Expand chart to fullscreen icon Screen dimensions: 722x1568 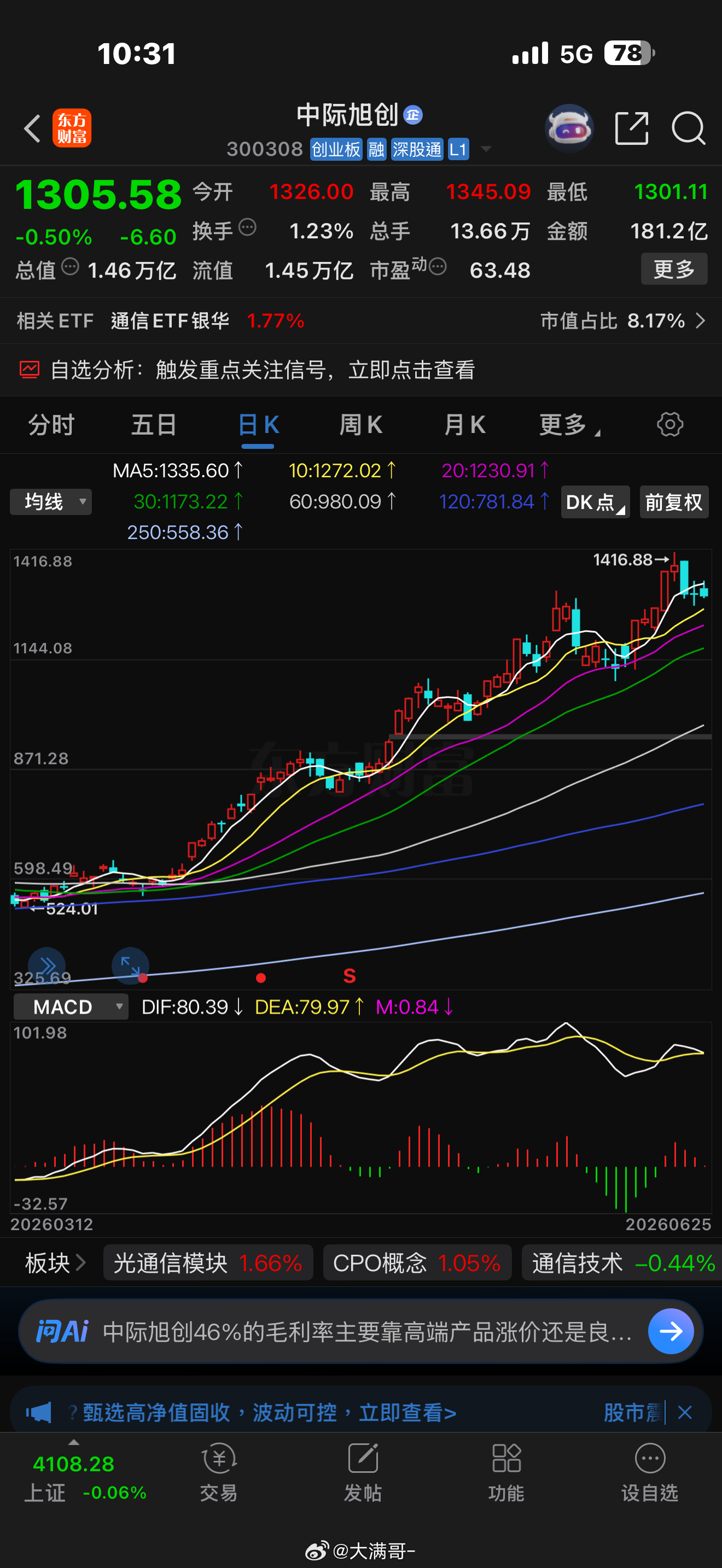pyautogui.click(x=130, y=966)
